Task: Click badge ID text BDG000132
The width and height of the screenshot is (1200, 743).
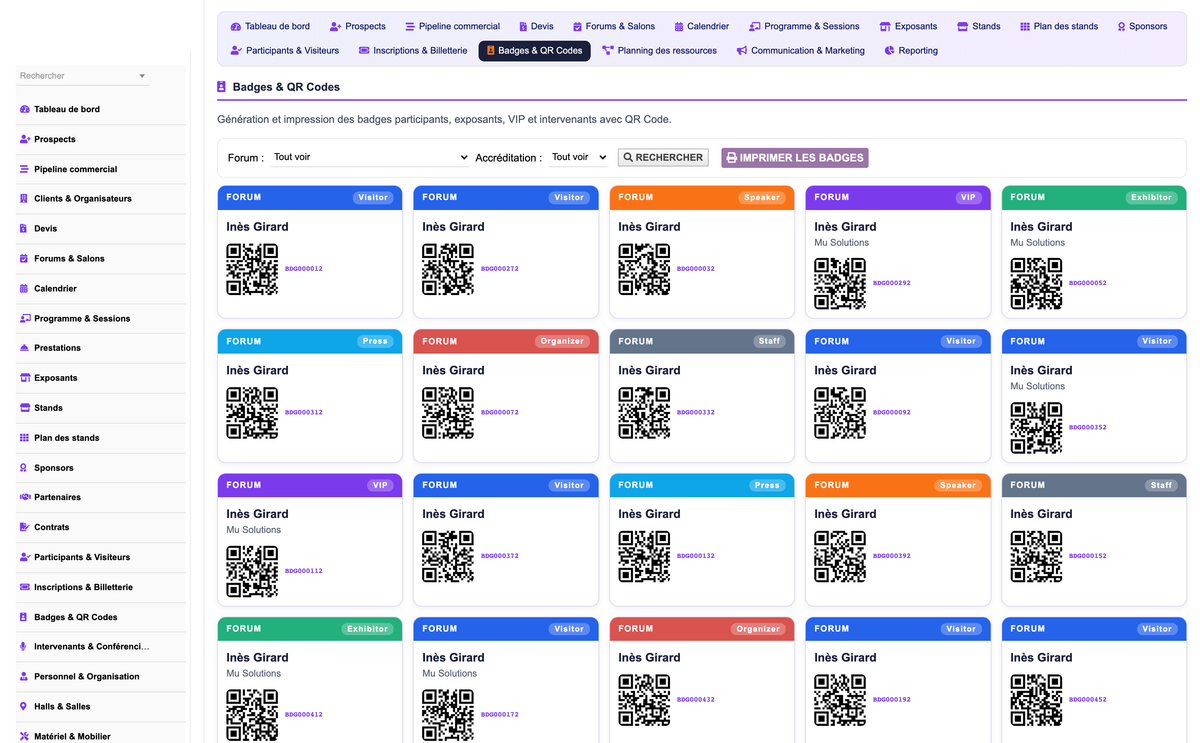Action: (x=696, y=556)
